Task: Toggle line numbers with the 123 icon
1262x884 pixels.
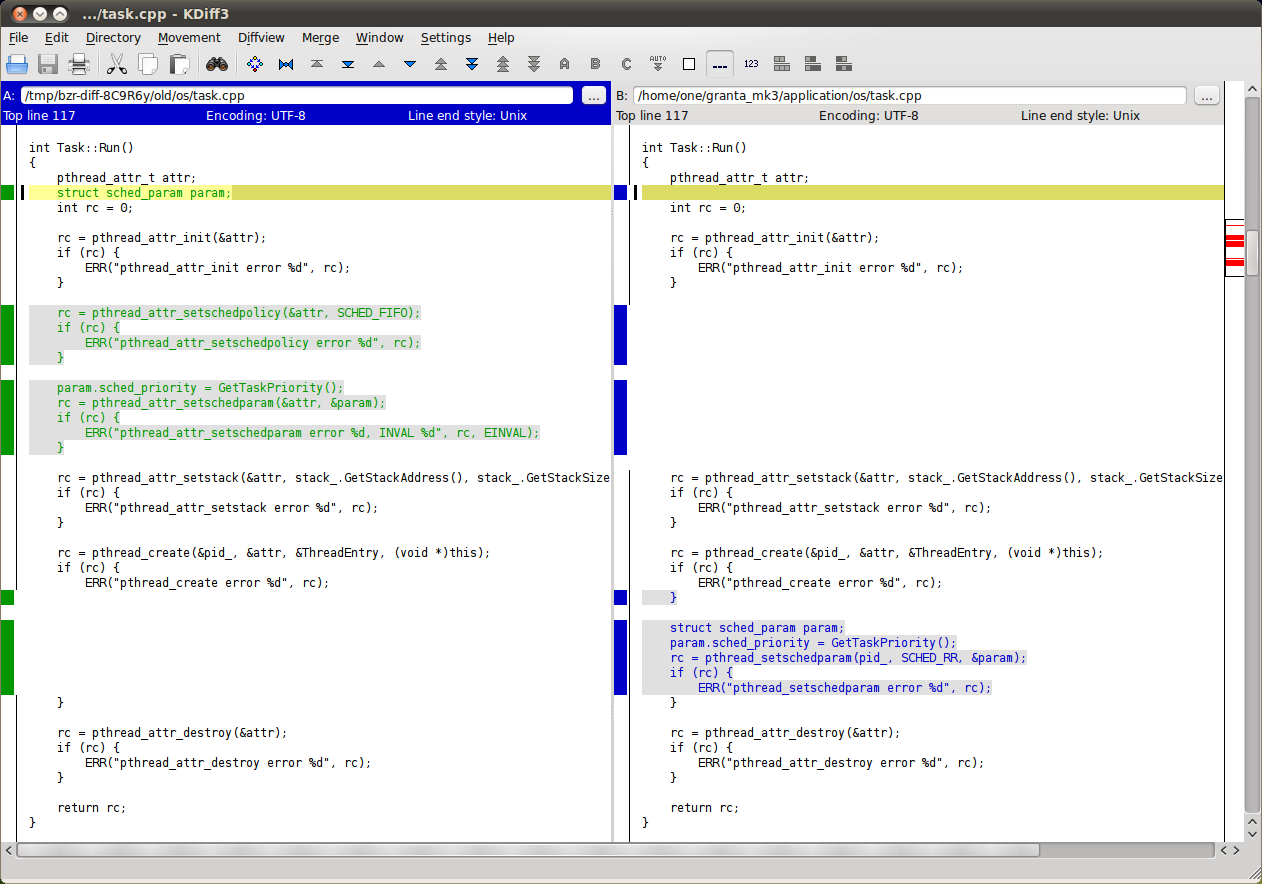Action: (x=750, y=63)
